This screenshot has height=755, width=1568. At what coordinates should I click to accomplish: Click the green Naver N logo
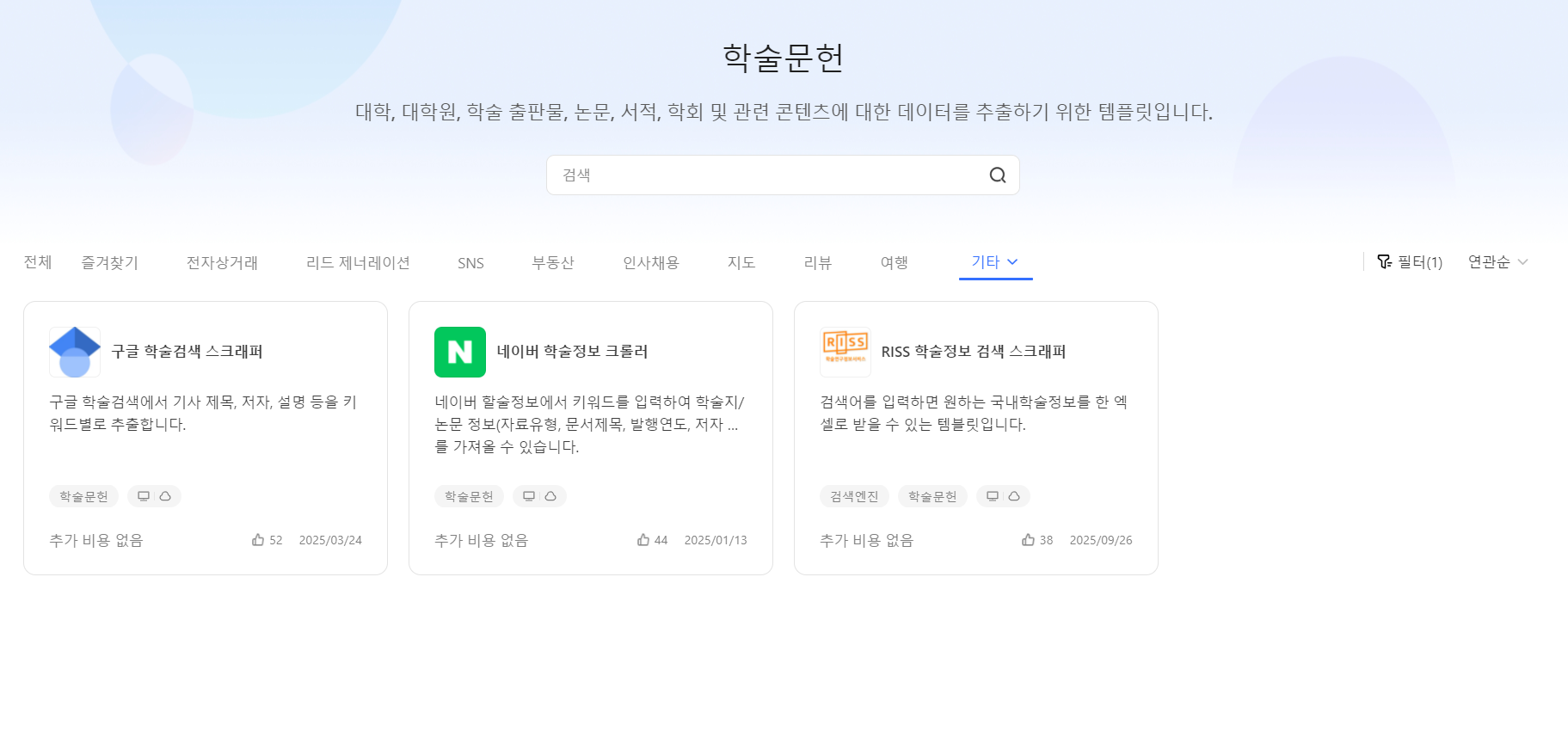coord(460,352)
